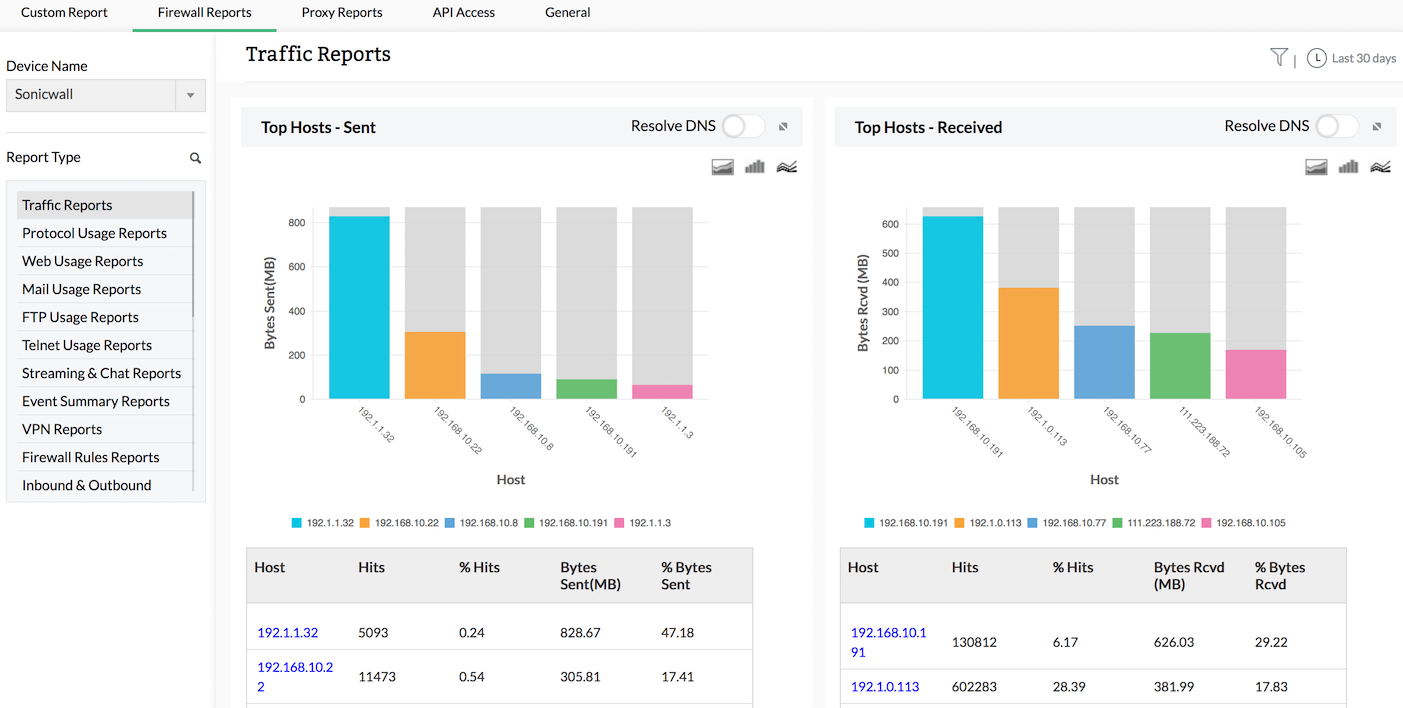Switch to the Proxy Reports tab

pos(342,13)
